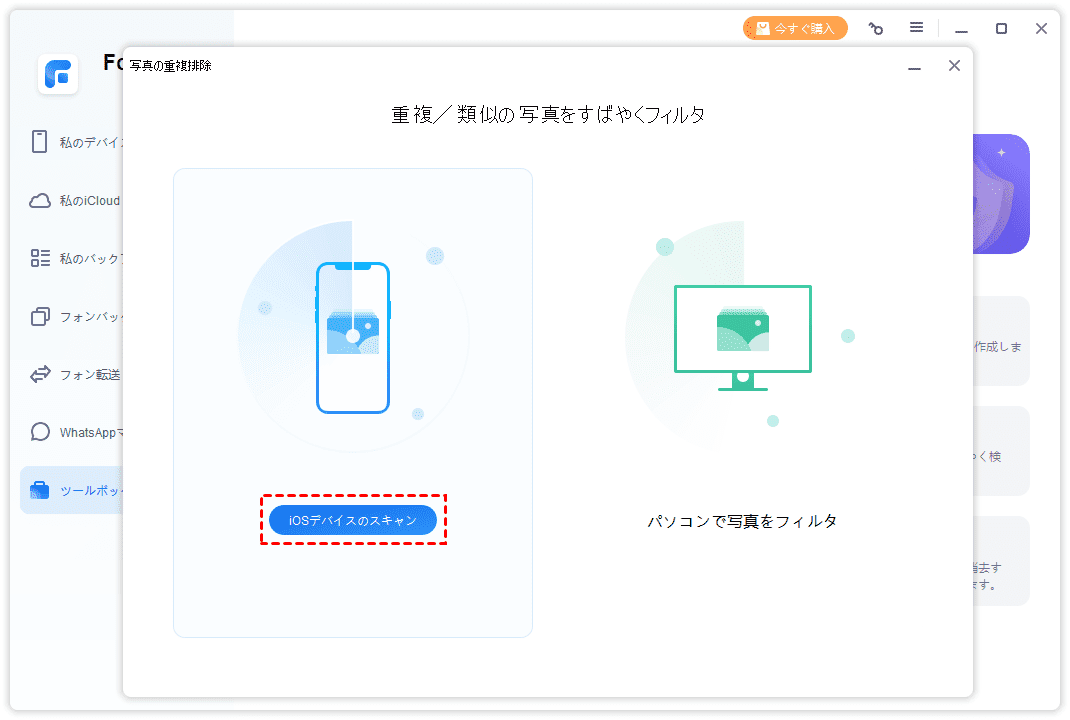Click the list backup icon in sidebar
The height and width of the screenshot is (720, 1070).
pyautogui.click(x=40, y=258)
